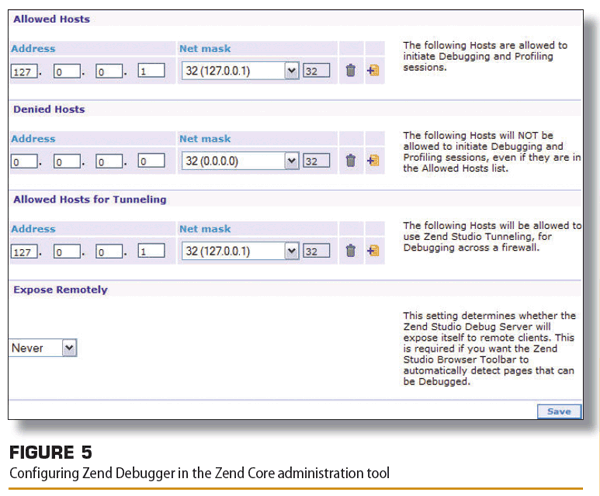
Task: Delete the Allowed Hosts entry via trash icon
Action: 350,71
